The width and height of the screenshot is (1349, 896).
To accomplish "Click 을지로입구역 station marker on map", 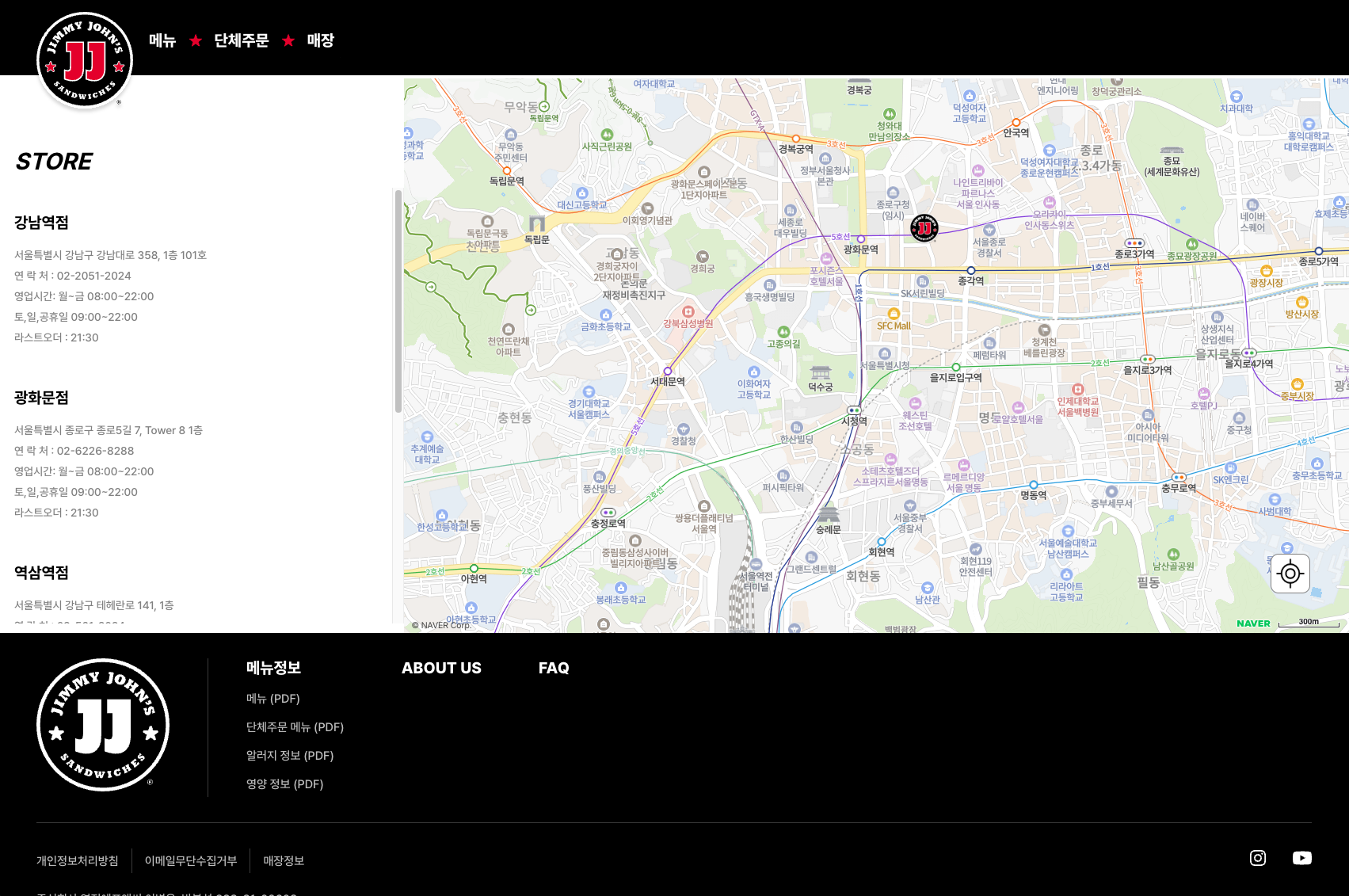I will tap(956, 367).
